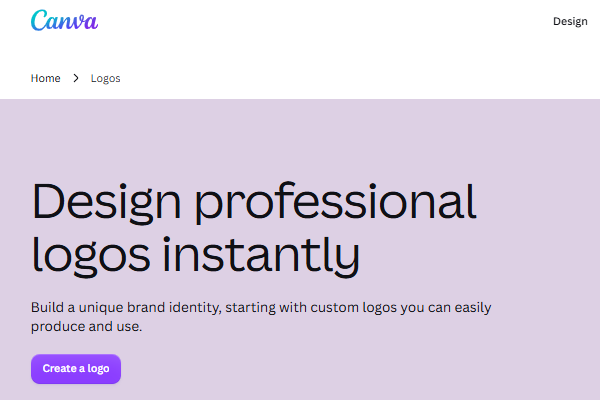The height and width of the screenshot is (400, 600).
Task: Click the Create a logo button
Action: [x=76, y=369]
